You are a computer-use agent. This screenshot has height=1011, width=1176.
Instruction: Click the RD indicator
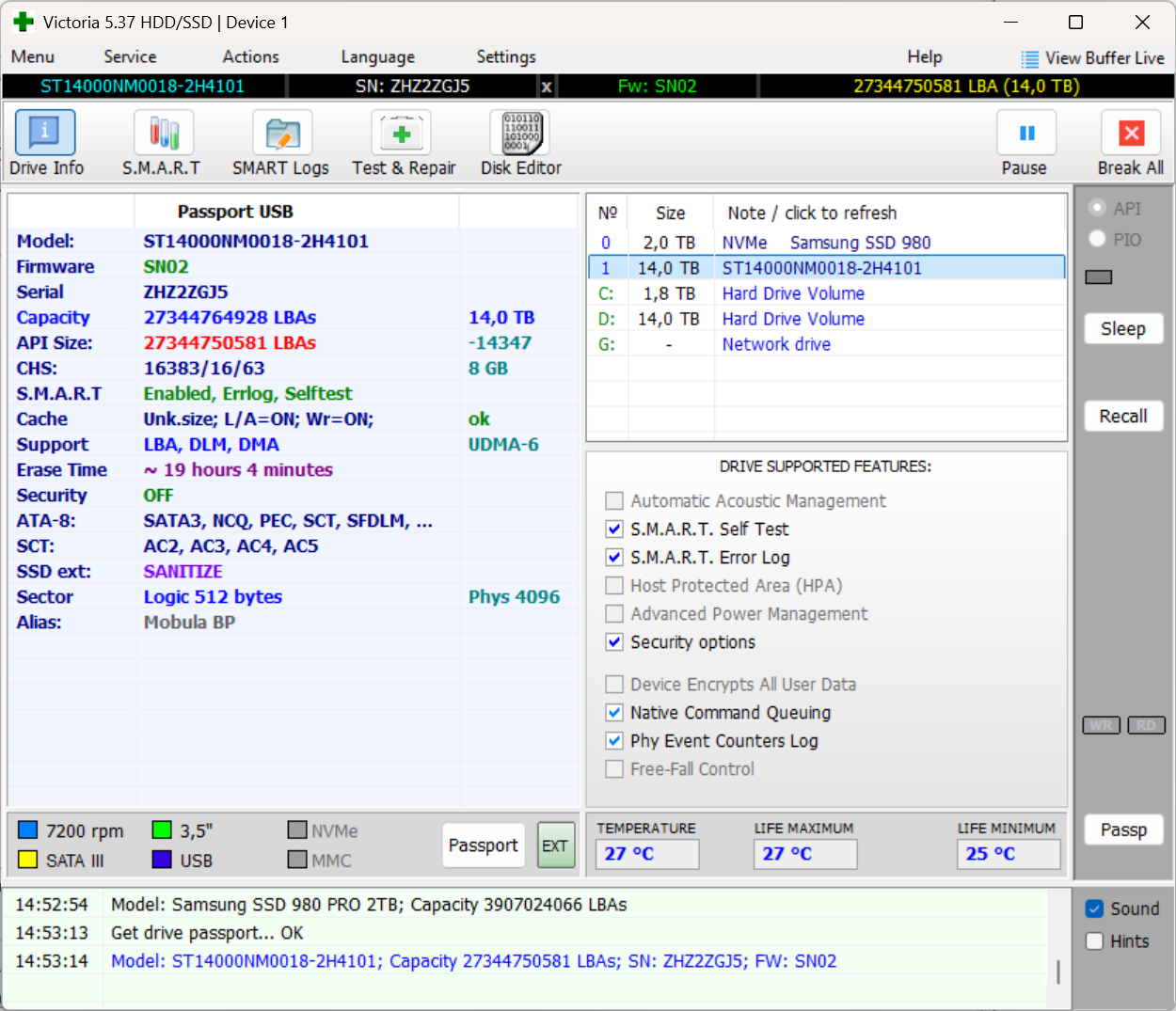(x=1146, y=725)
